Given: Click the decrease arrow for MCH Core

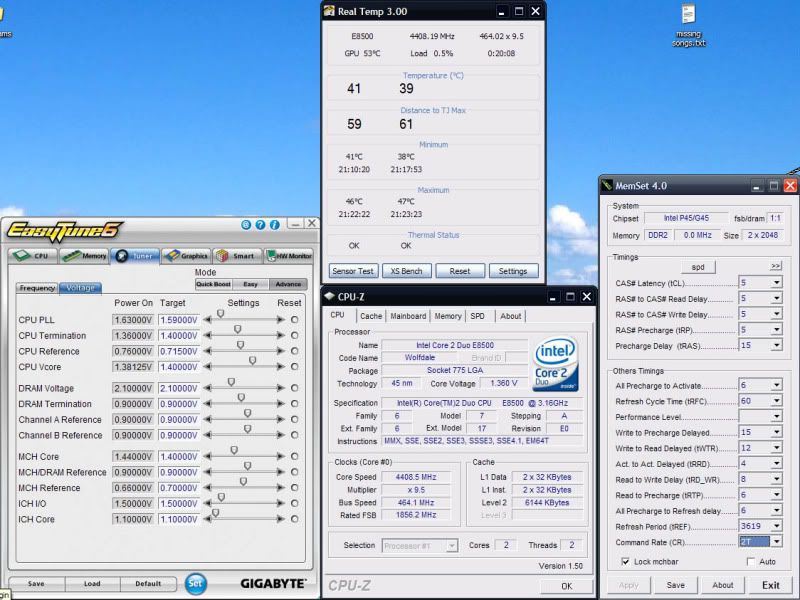Looking at the screenshot, I should click(x=207, y=457).
